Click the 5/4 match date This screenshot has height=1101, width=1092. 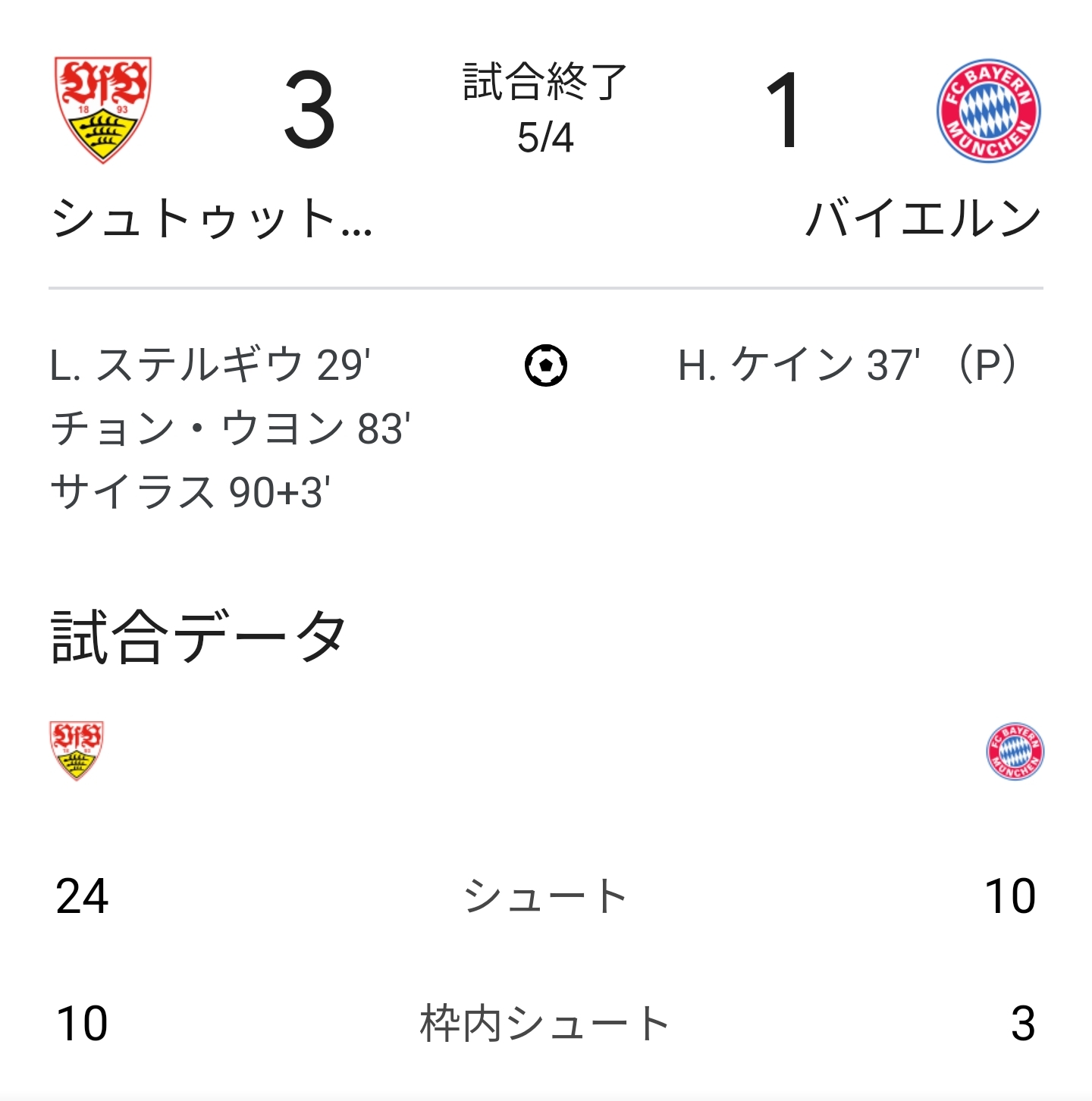tap(545, 138)
